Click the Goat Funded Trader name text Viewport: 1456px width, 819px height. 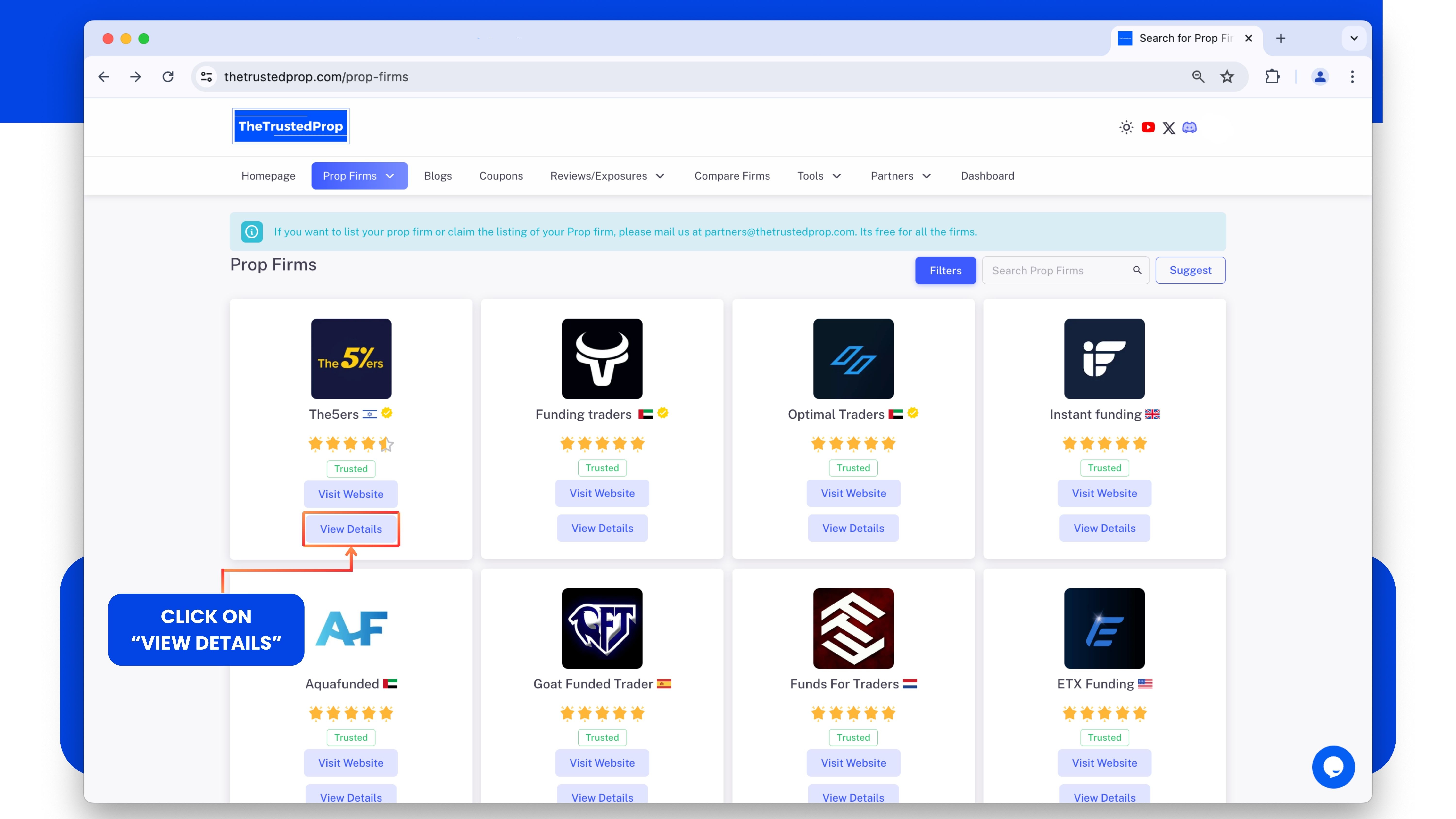593,684
